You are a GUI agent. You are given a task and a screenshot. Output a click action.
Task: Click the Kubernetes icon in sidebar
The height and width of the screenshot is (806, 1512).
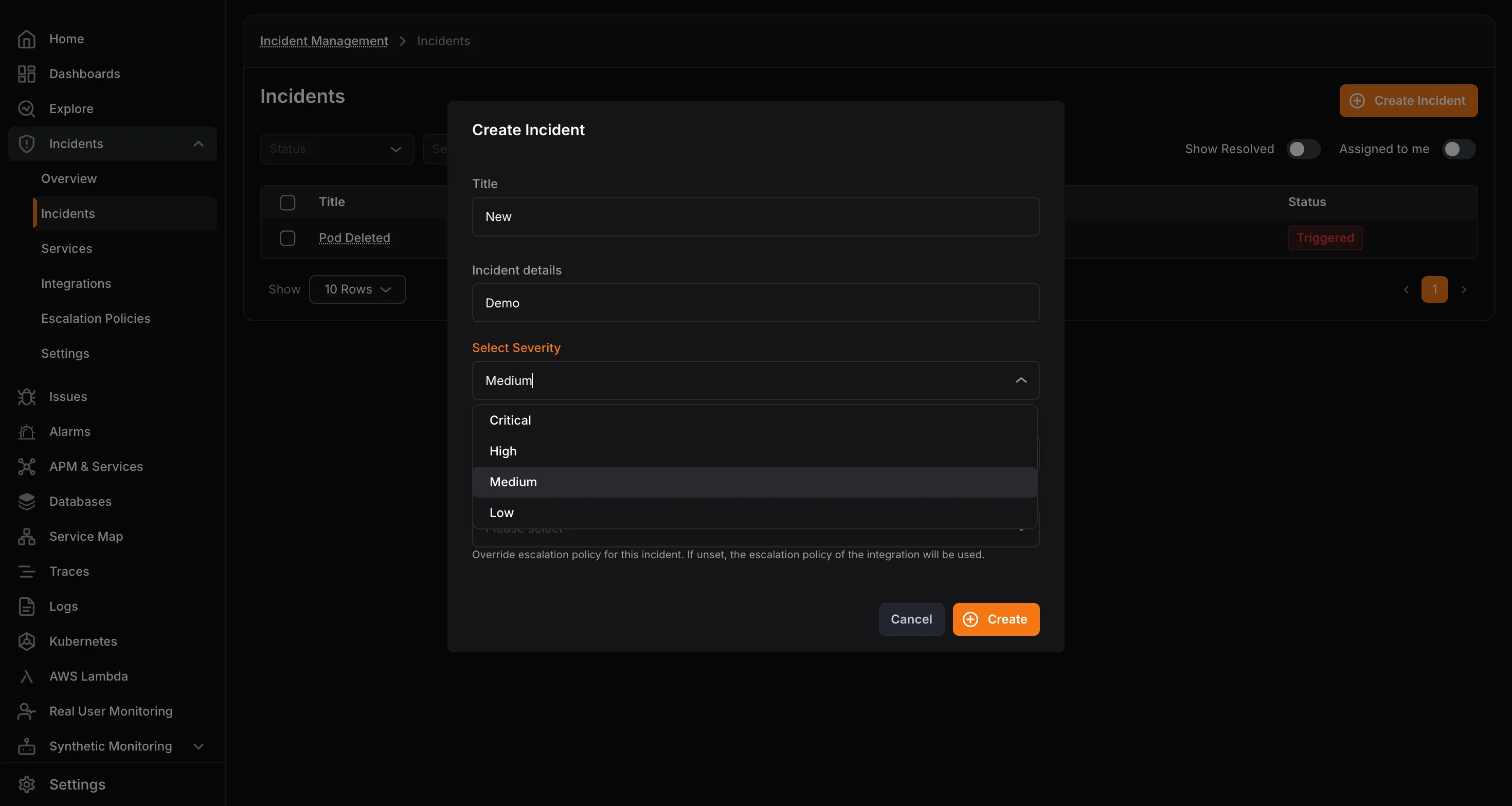pyautogui.click(x=26, y=641)
